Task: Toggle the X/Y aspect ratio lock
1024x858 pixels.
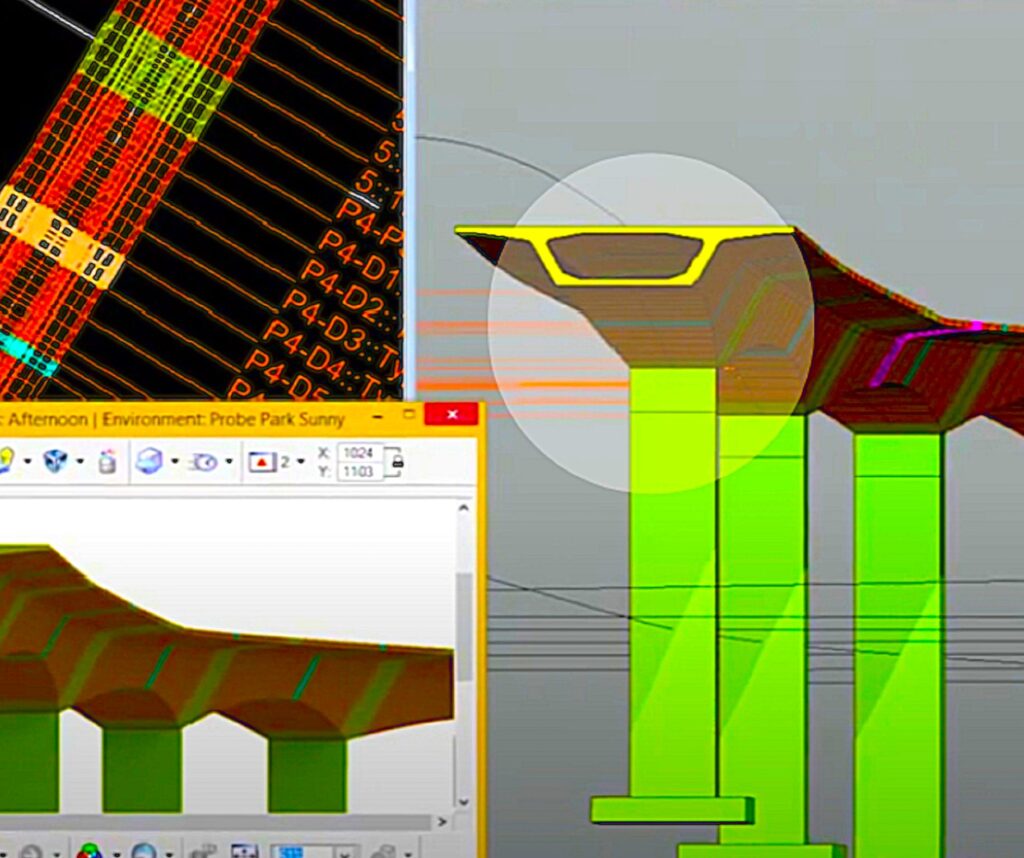Action: 398,462
